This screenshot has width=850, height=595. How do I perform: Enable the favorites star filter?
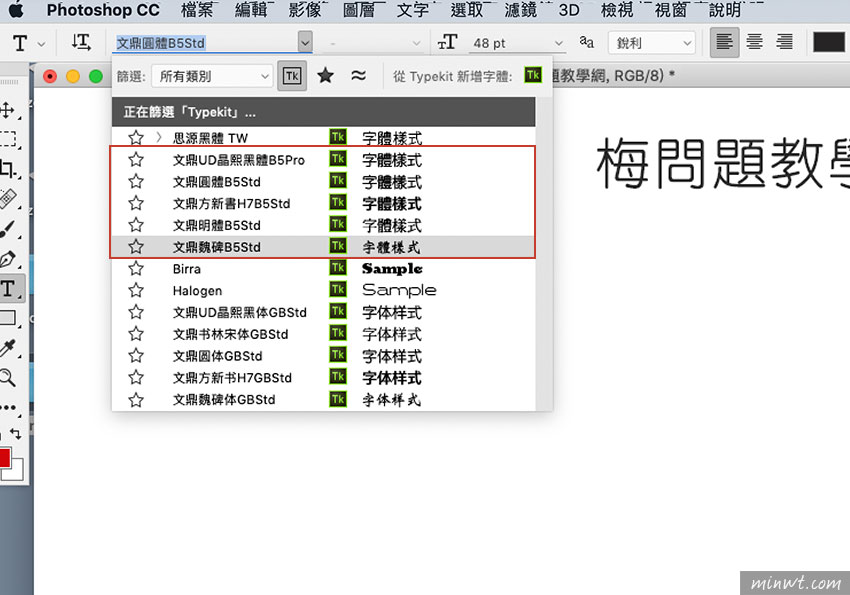324,76
